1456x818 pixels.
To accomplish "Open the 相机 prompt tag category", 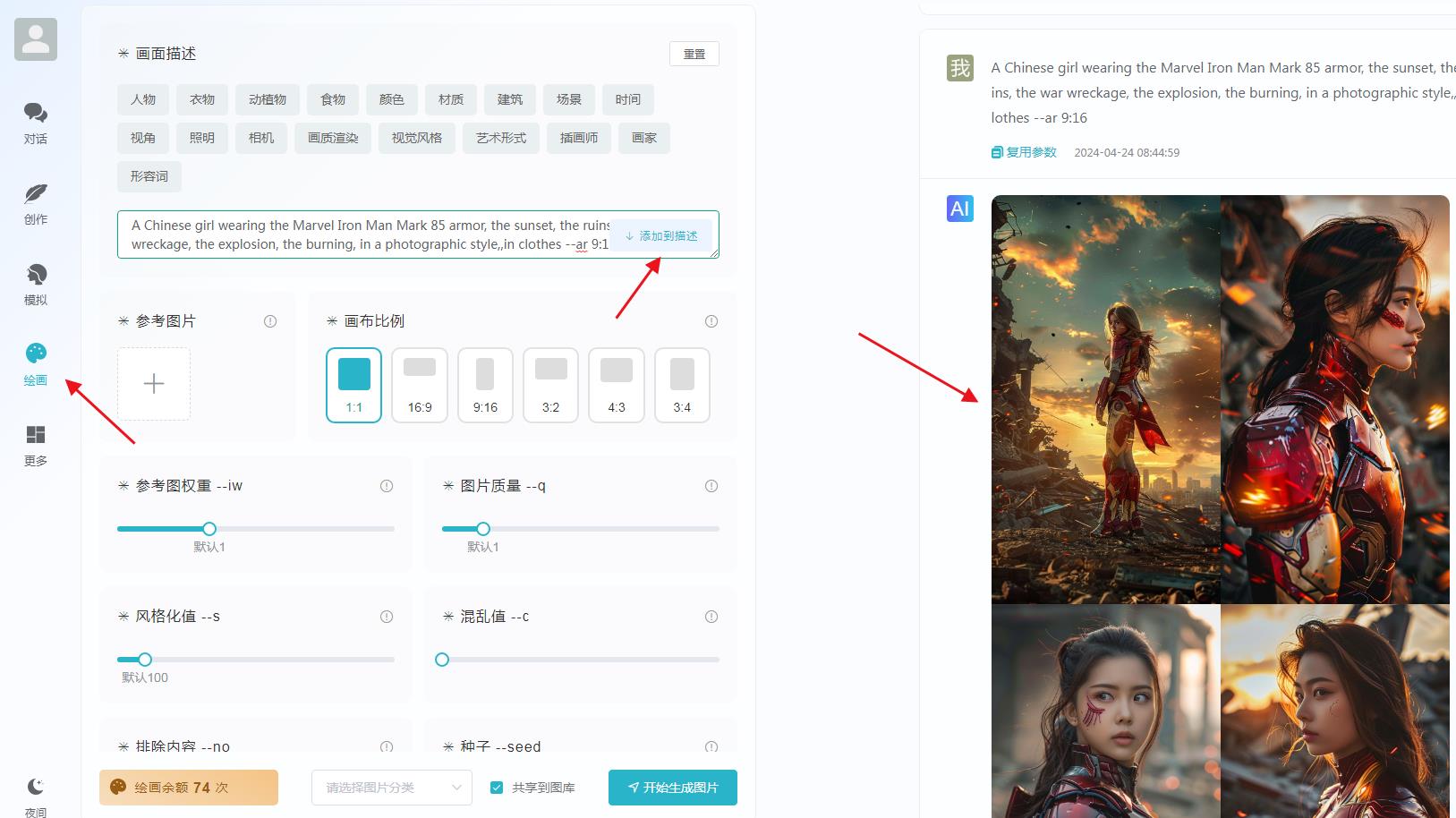I will [x=261, y=138].
